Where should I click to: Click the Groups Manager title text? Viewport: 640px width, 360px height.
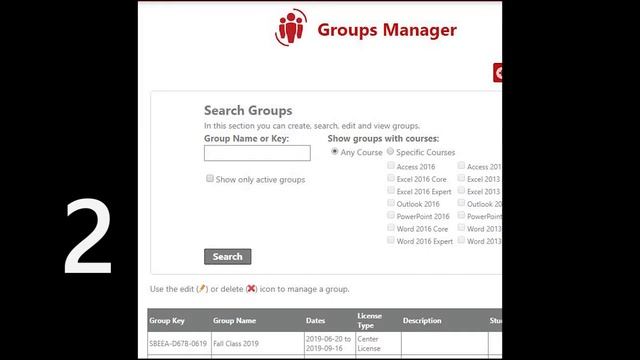[x=387, y=30]
